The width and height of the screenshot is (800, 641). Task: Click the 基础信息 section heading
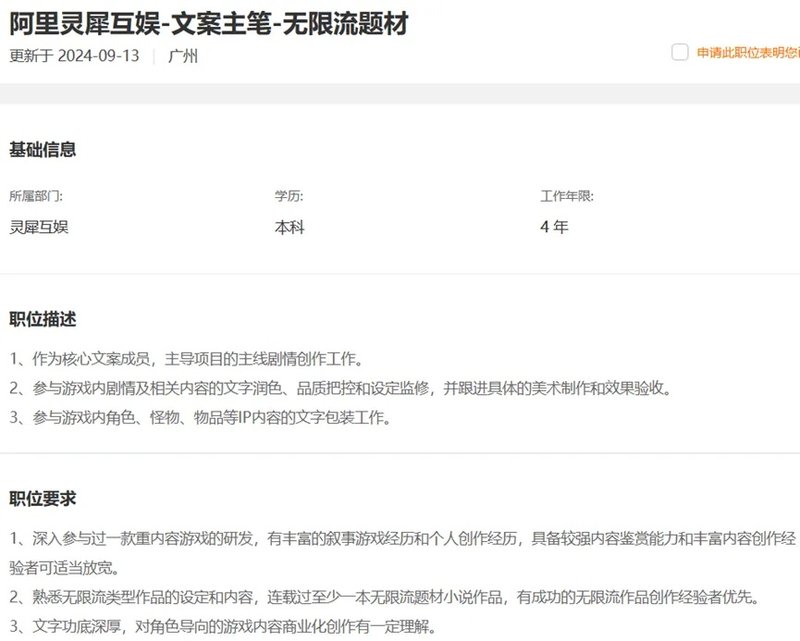[x=42, y=149]
